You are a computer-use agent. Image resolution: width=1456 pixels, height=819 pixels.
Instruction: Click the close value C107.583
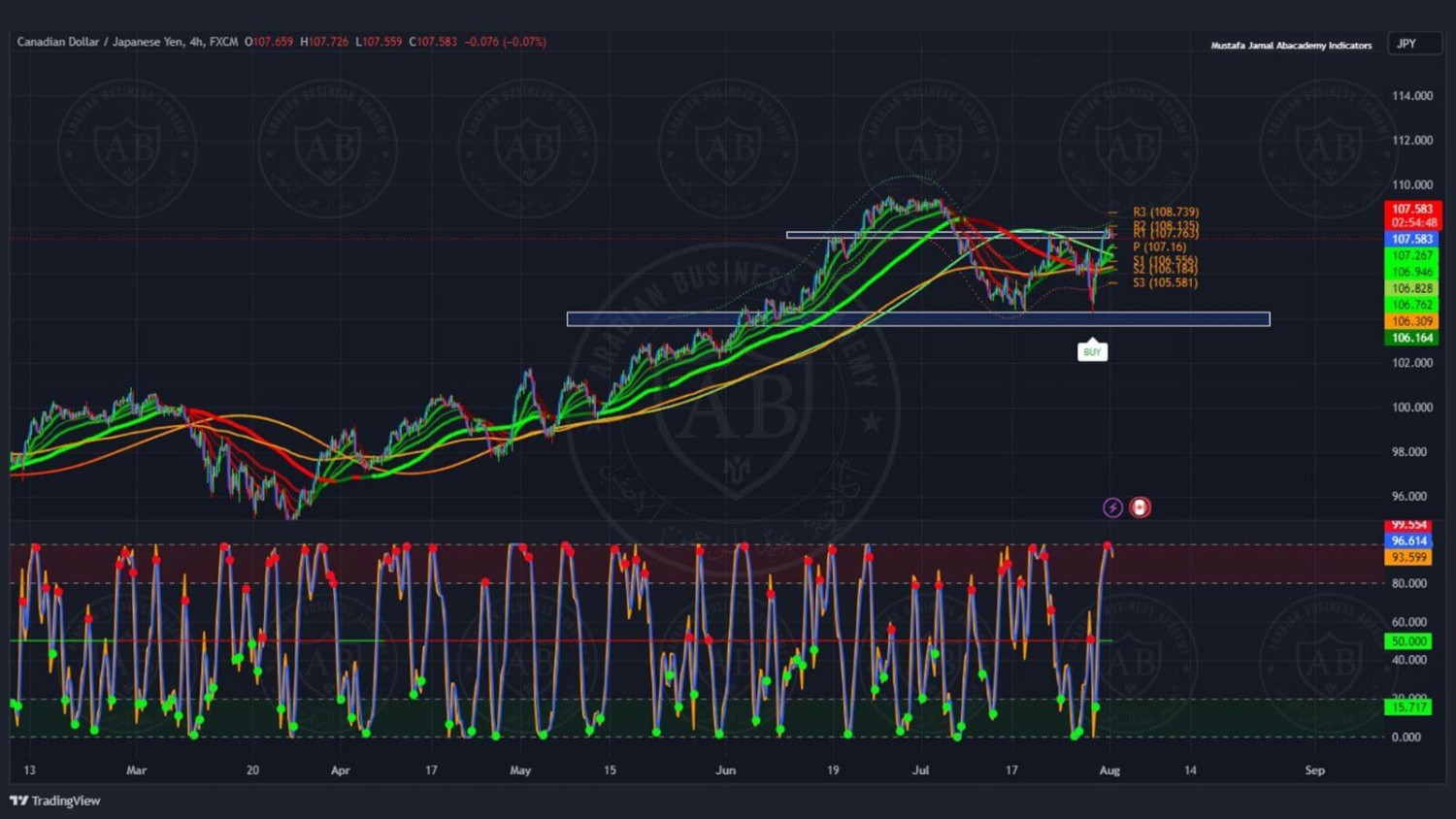[433, 42]
